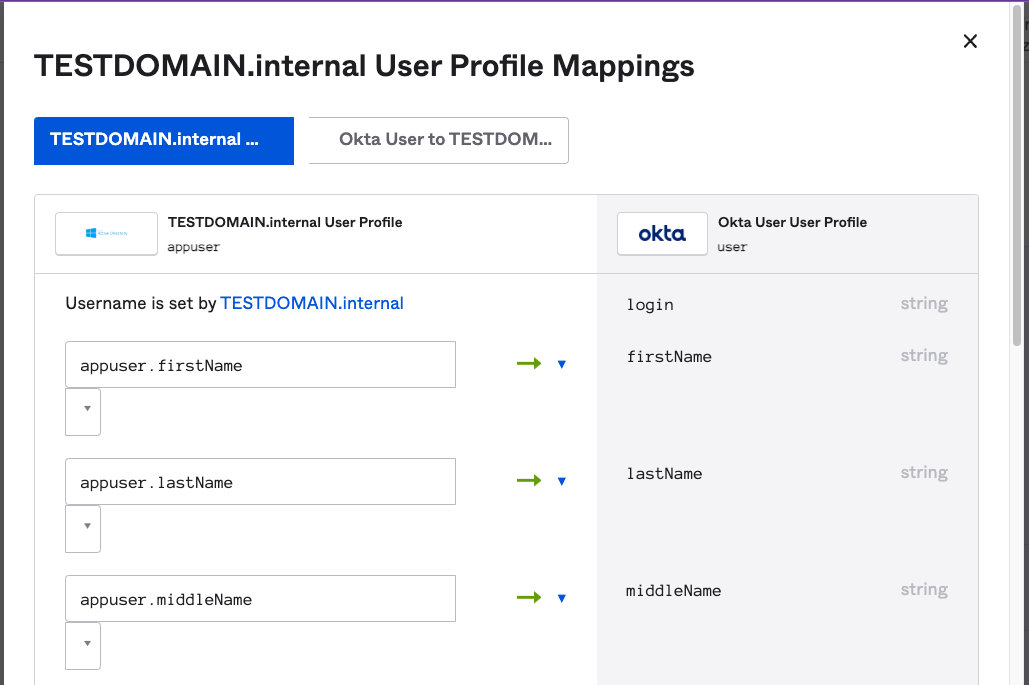The height and width of the screenshot is (685, 1029).
Task: Open attribute dropdown below appuser.firstName field
Action: (83, 411)
